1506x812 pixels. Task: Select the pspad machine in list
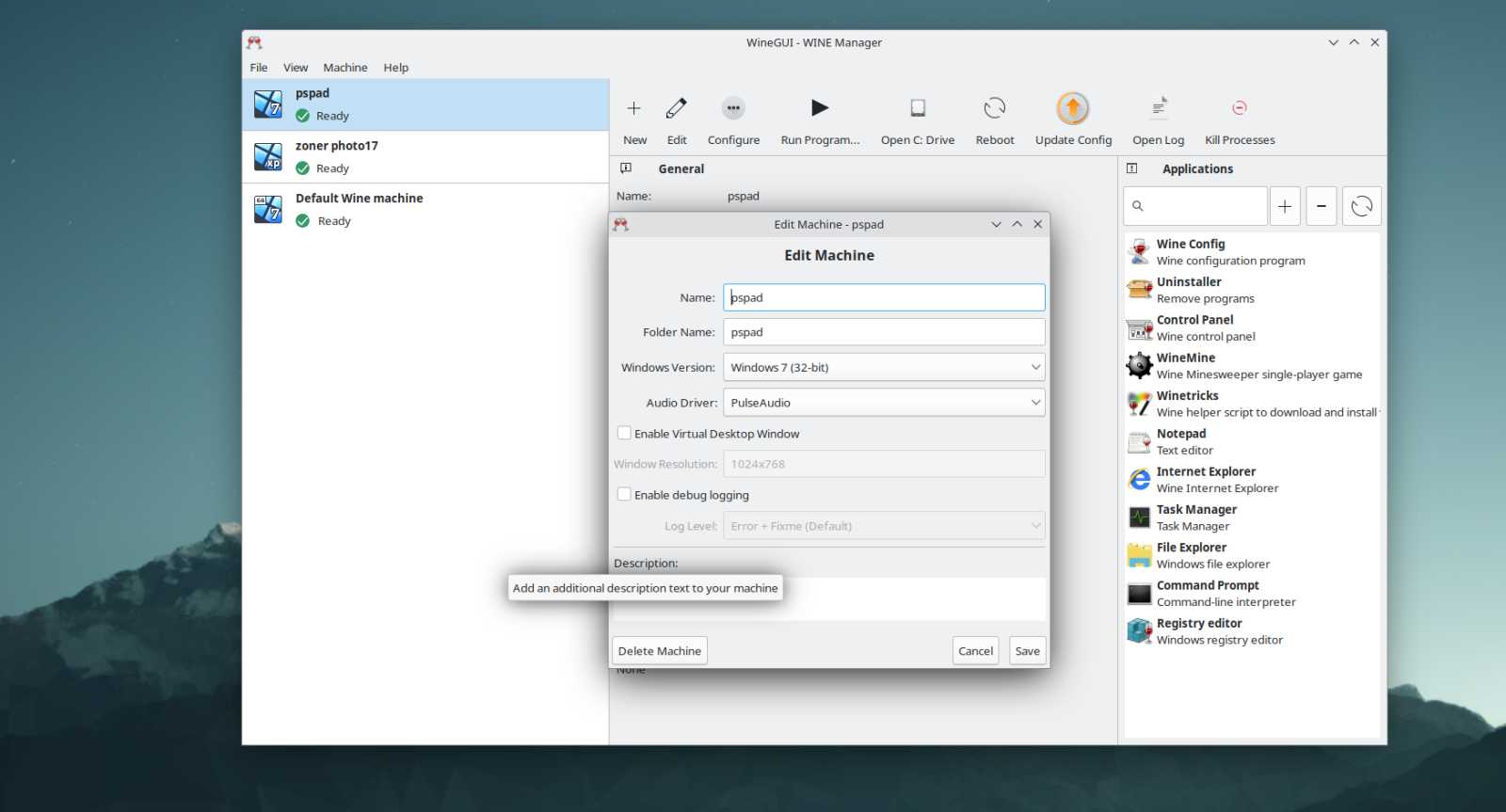tap(425, 104)
